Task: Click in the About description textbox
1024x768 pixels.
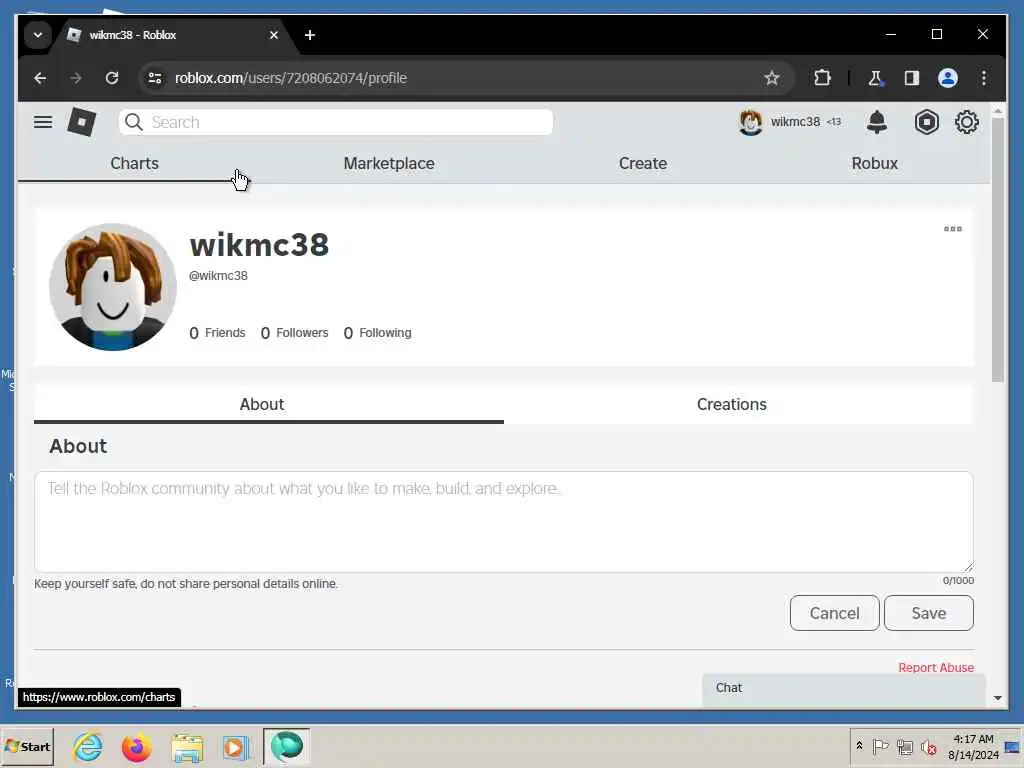Action: [x=504, y=522]
